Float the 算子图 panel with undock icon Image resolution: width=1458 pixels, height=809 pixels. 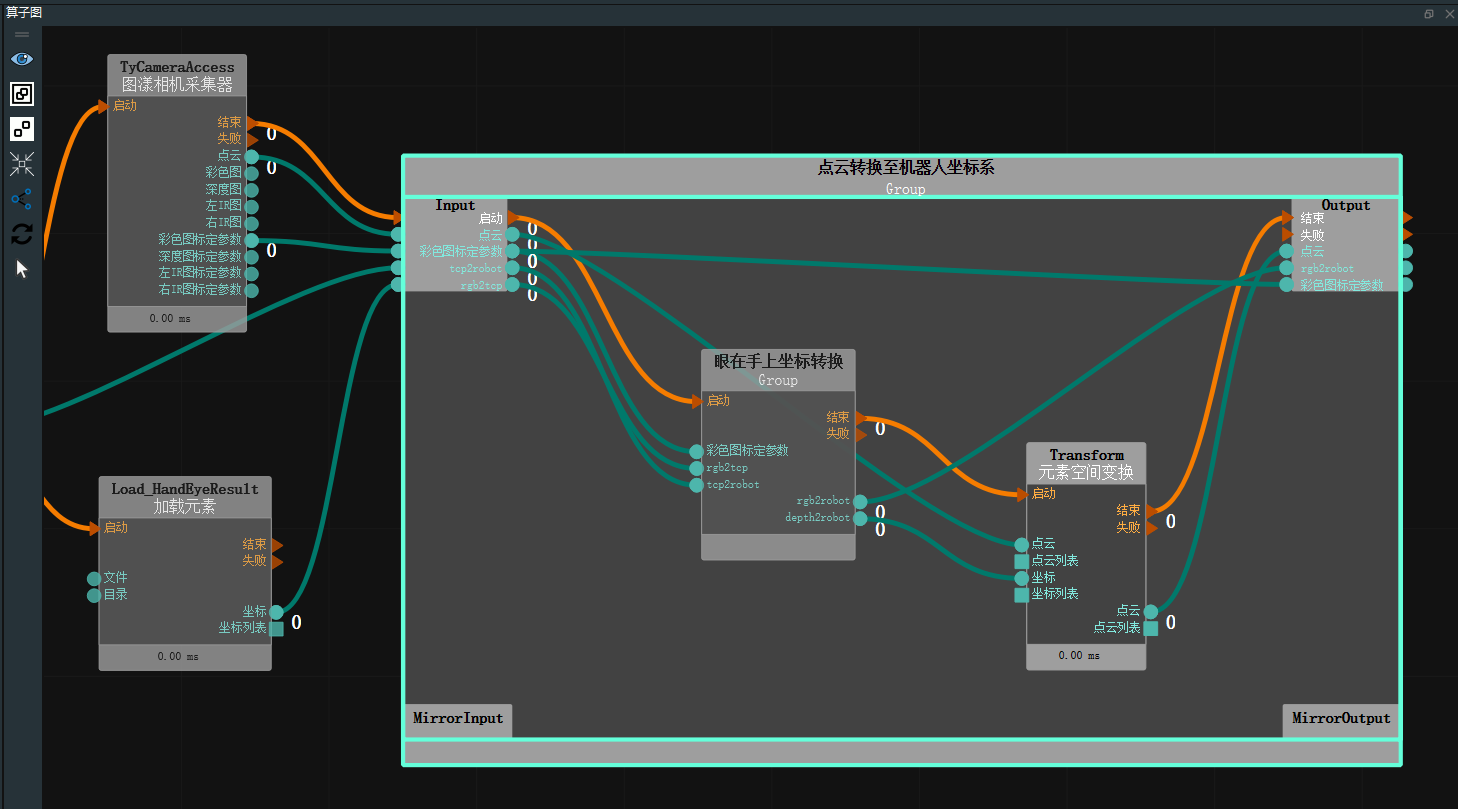coord(1429,13)
